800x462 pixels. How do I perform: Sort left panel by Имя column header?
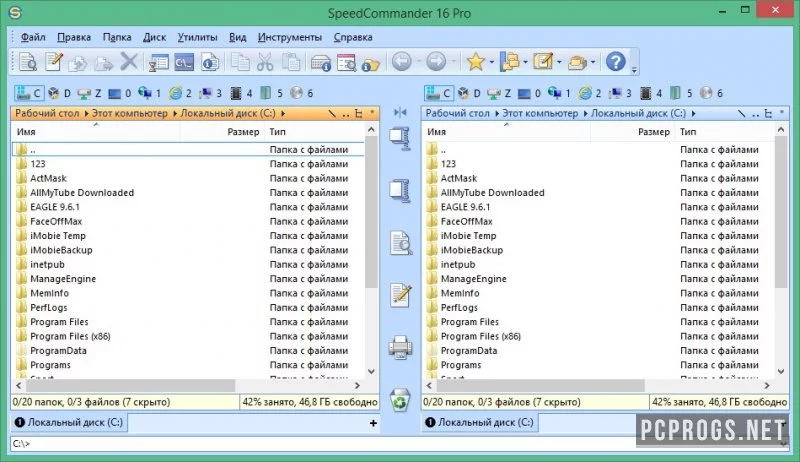(x=96, y=132)
